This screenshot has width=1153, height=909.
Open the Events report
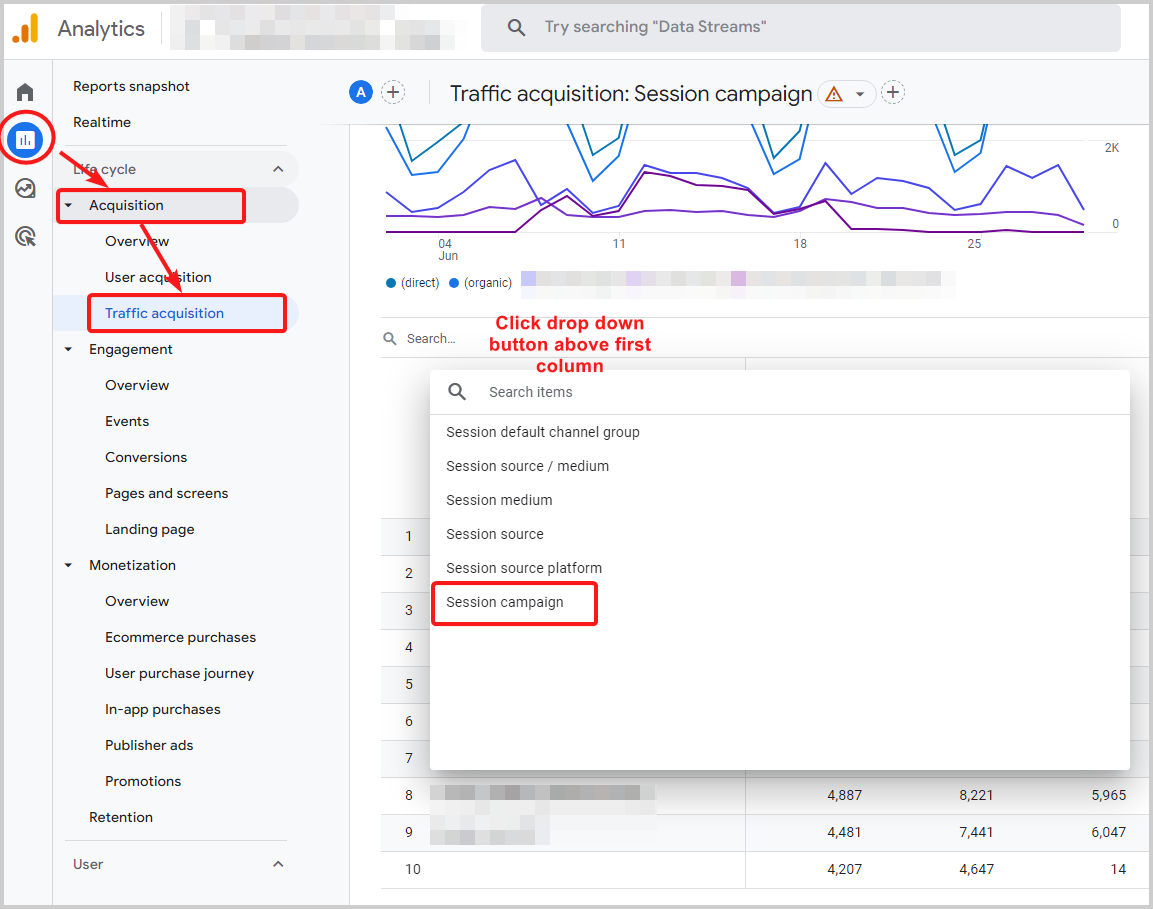pyautogui.click(x=126, y=421)
